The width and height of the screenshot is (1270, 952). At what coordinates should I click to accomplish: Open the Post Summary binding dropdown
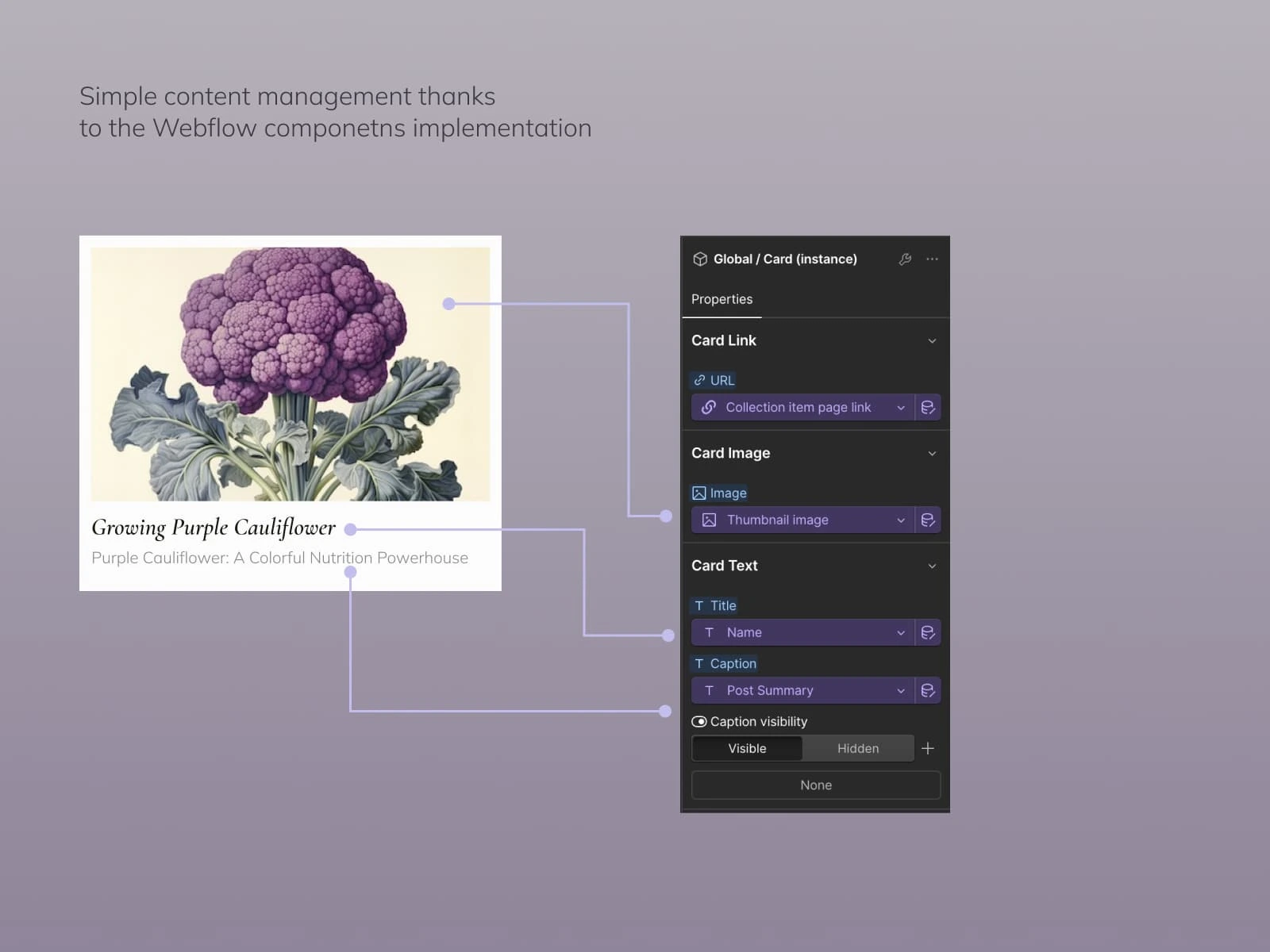click(x=900, y=690)
